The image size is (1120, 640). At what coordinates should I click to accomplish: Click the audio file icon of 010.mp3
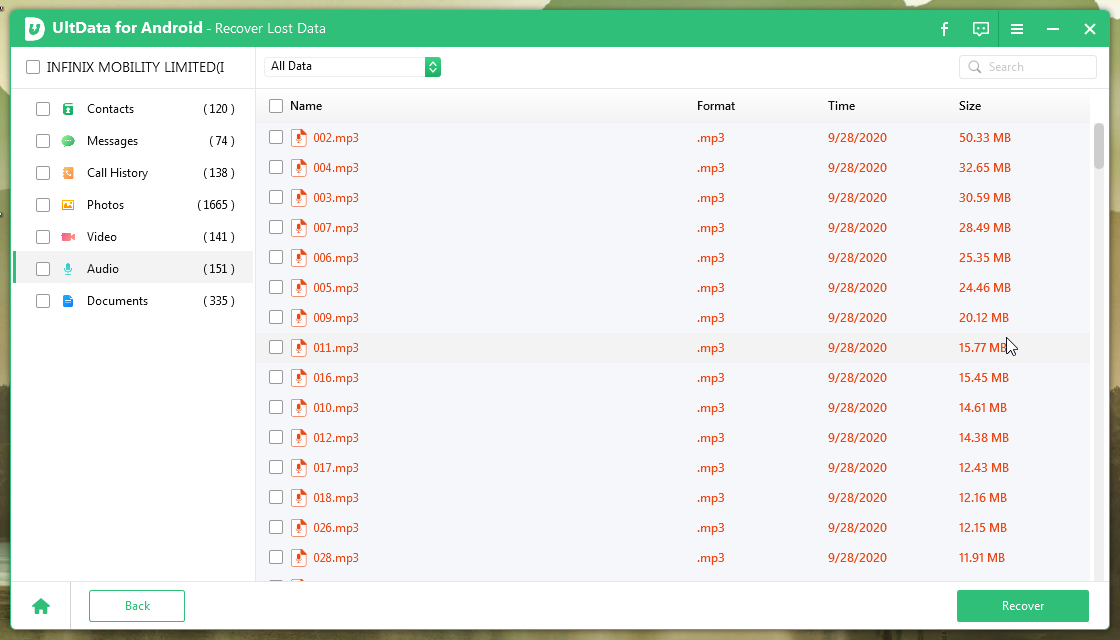(x=299, y=407)
